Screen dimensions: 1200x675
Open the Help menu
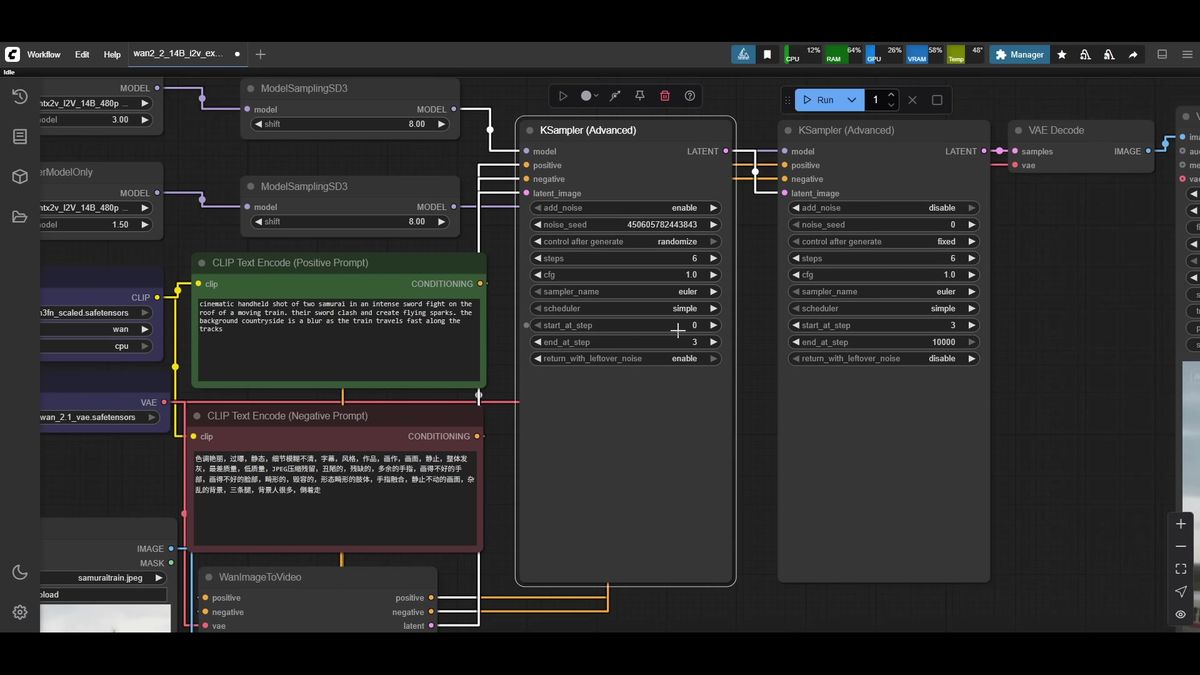pyautogui.click(x=112, y=54)
